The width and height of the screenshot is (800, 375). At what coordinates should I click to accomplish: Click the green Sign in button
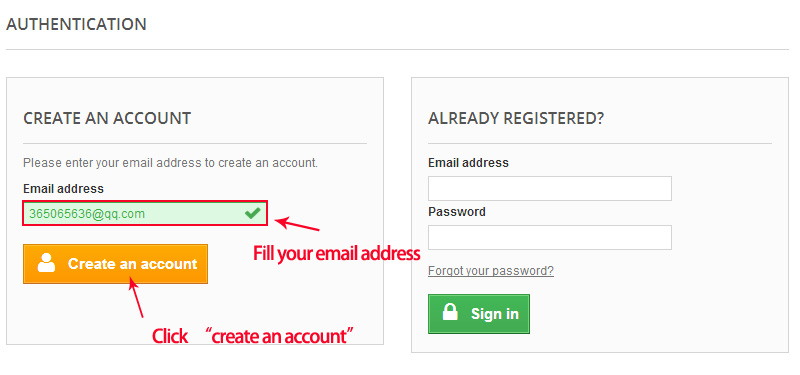[x=479, y=314]
